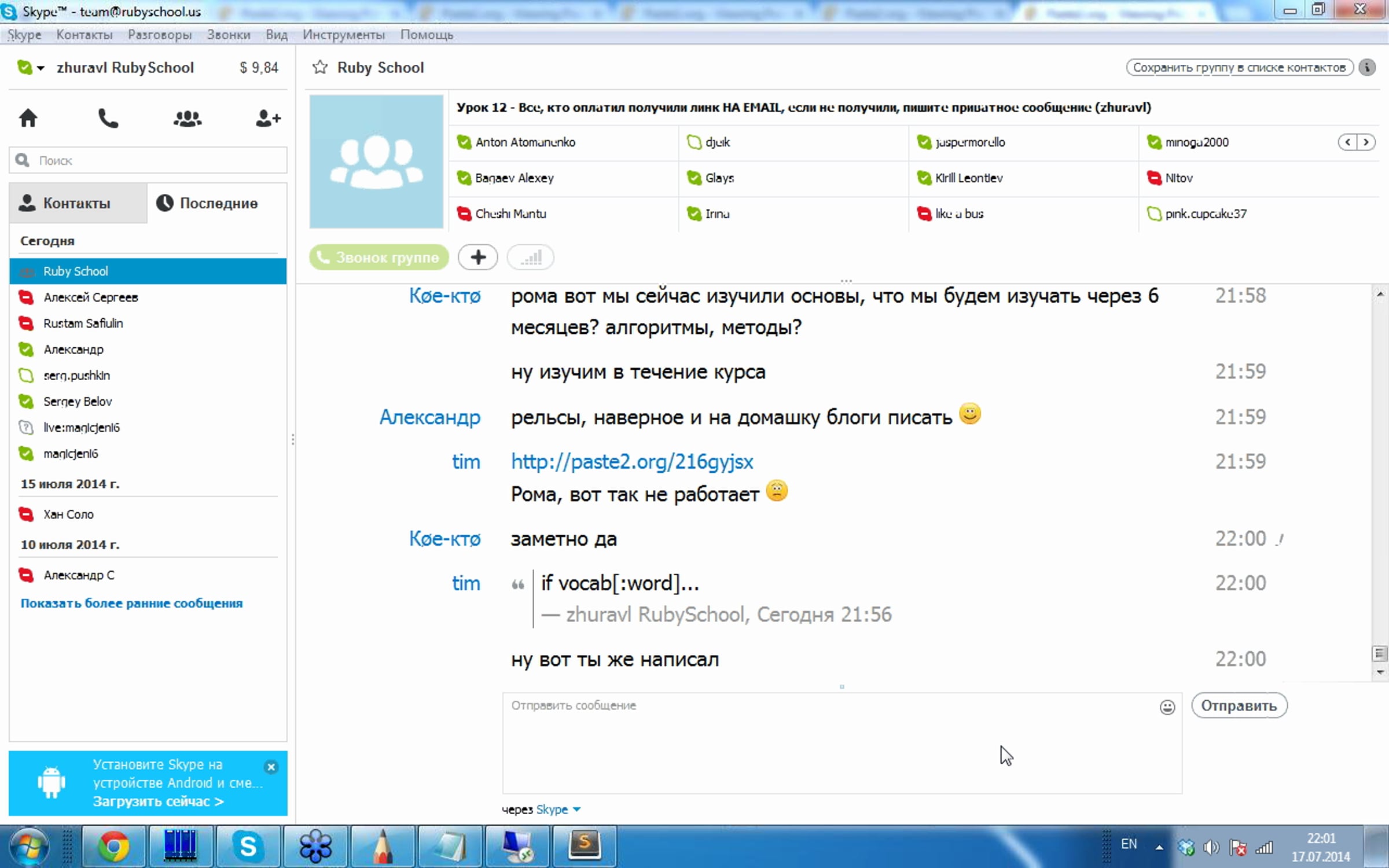Check call quality signal bars button
This screenshot has width=1389, height=868.
tap(531, 257)
